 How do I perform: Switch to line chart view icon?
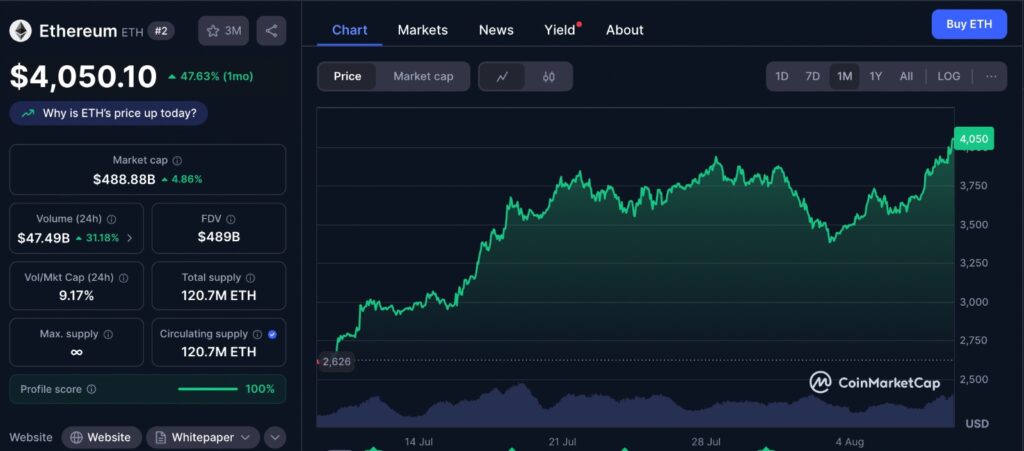coord(502,76)
